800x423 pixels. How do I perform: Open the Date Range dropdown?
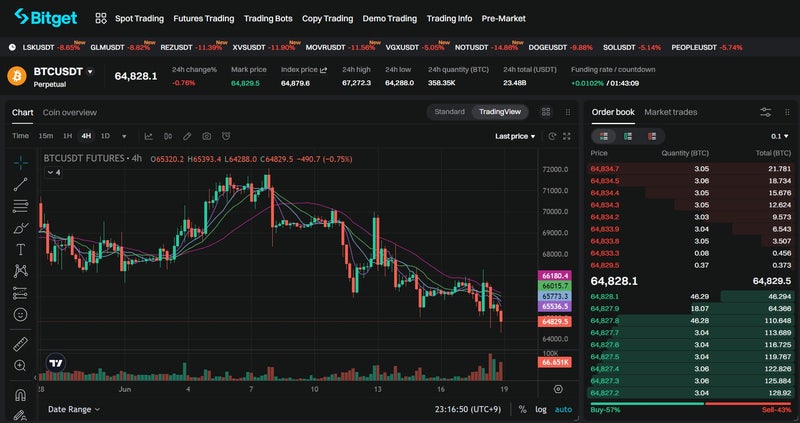click(74, 409)
